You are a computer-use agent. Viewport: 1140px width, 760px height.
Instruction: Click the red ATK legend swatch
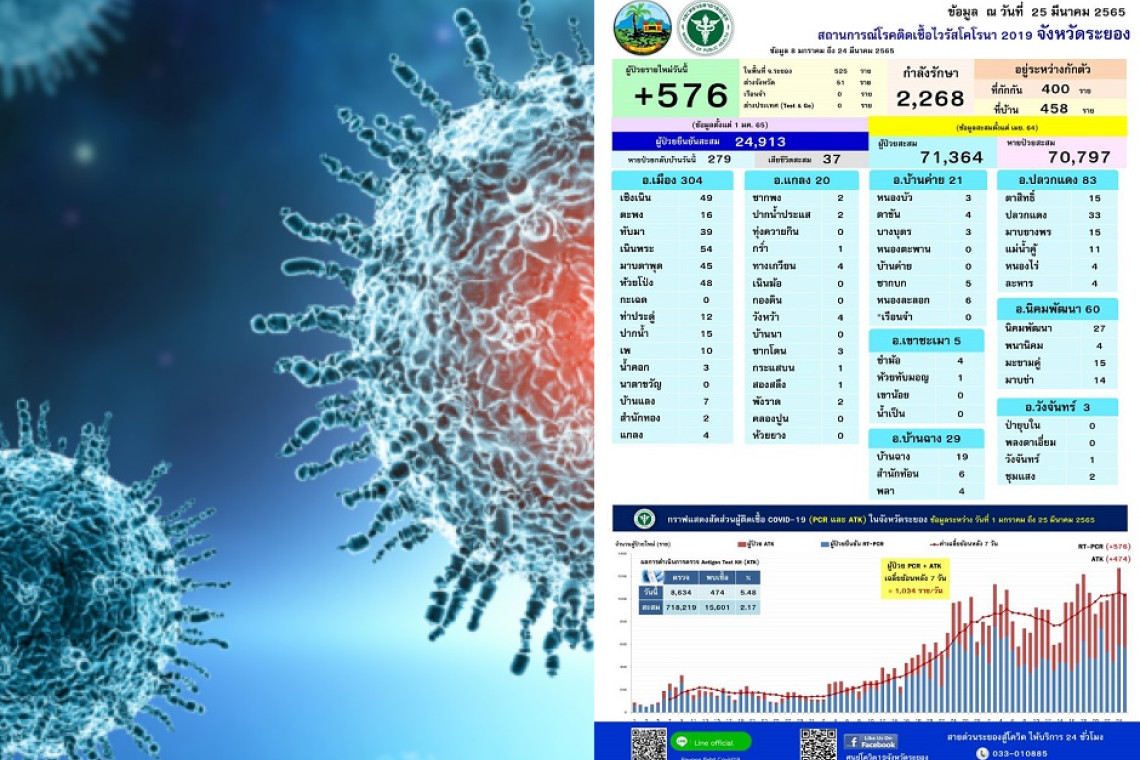tap(742, 543)
